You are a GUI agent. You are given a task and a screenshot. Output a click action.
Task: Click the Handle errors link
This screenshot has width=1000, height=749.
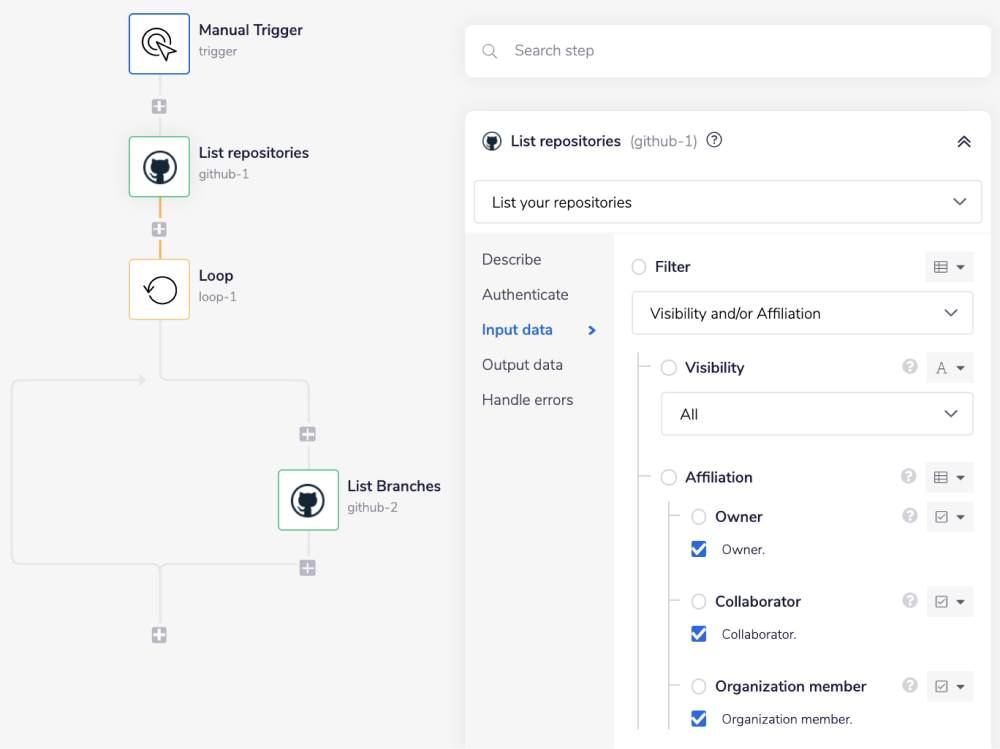click(527, 399)
